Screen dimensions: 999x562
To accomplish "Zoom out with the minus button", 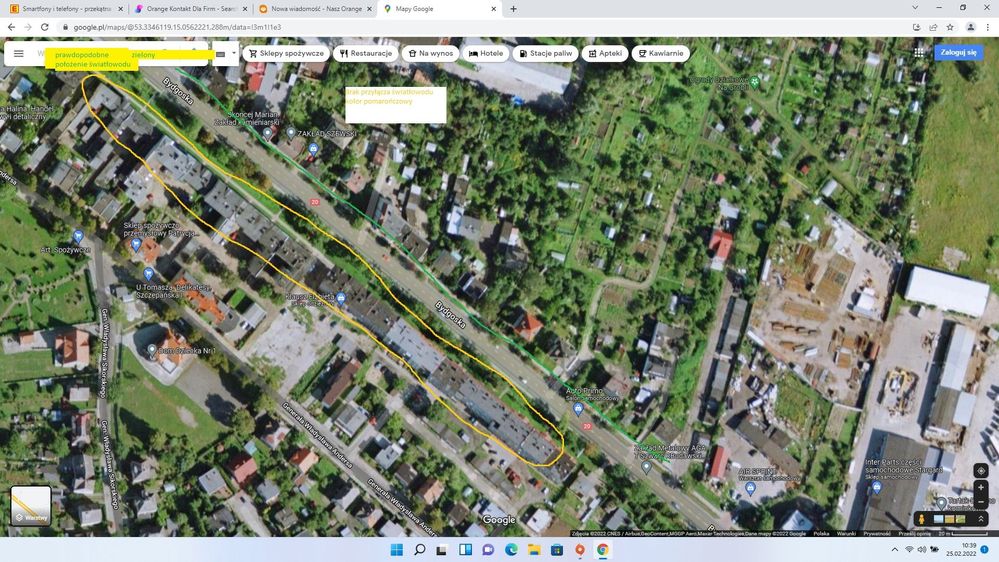I will [x=980, y=501].
